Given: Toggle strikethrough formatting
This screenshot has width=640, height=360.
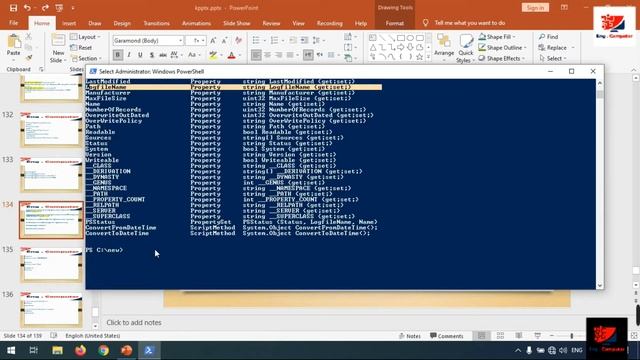Looking at the screenshot, I should 162,55.
